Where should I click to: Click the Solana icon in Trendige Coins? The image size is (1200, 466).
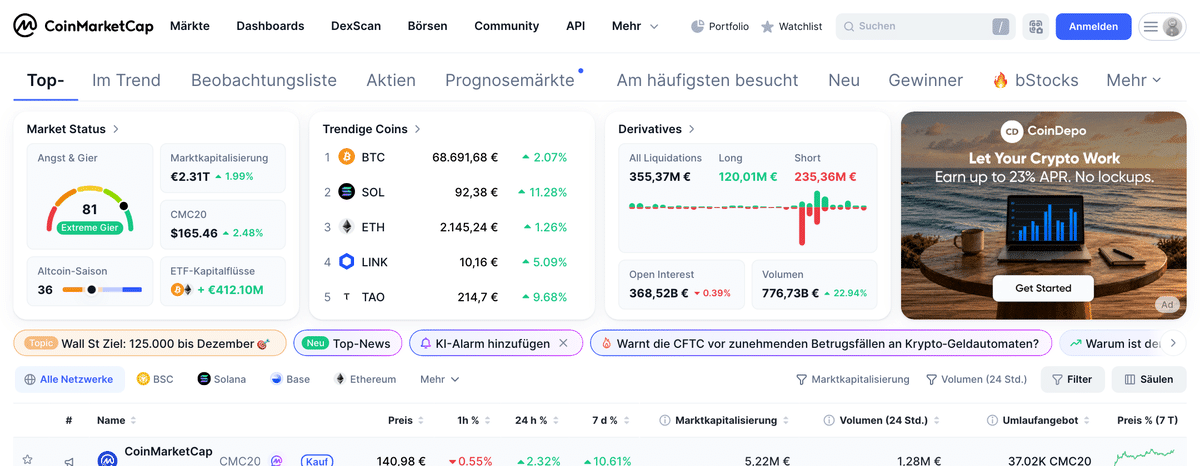(x=347, y=192)
